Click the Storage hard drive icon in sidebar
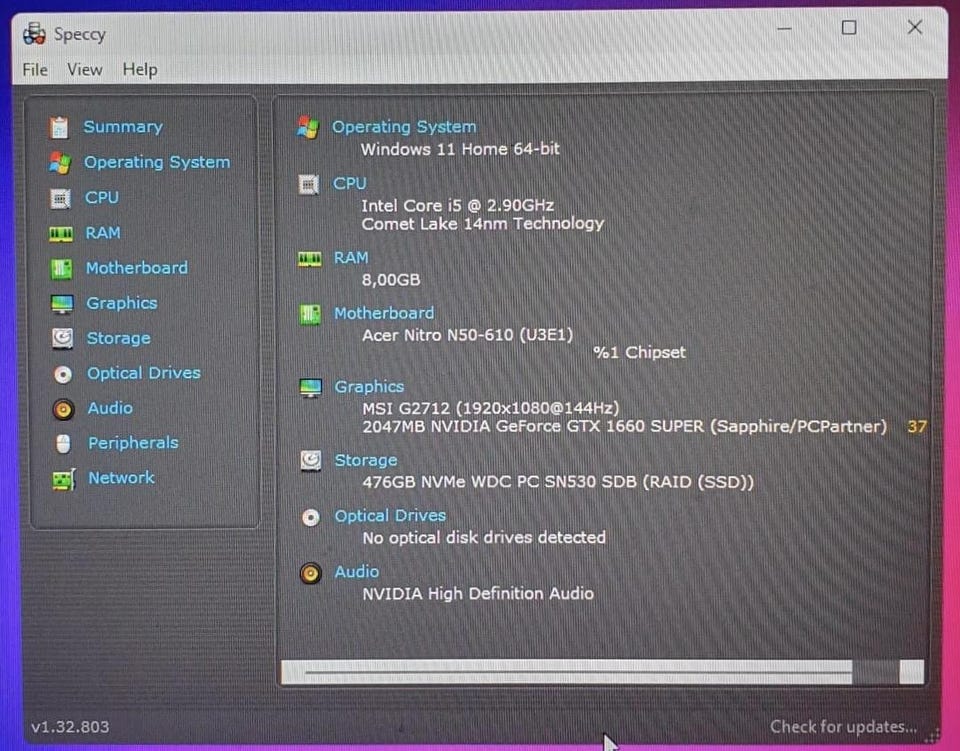The width and height of the screenshot is (960, 751). [x=62, y=338]
